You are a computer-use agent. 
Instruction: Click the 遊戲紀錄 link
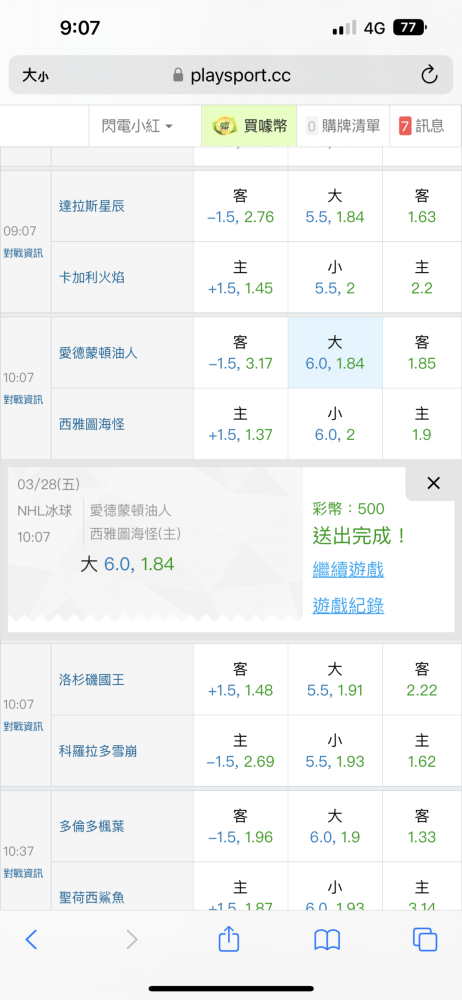pos(348,605)
